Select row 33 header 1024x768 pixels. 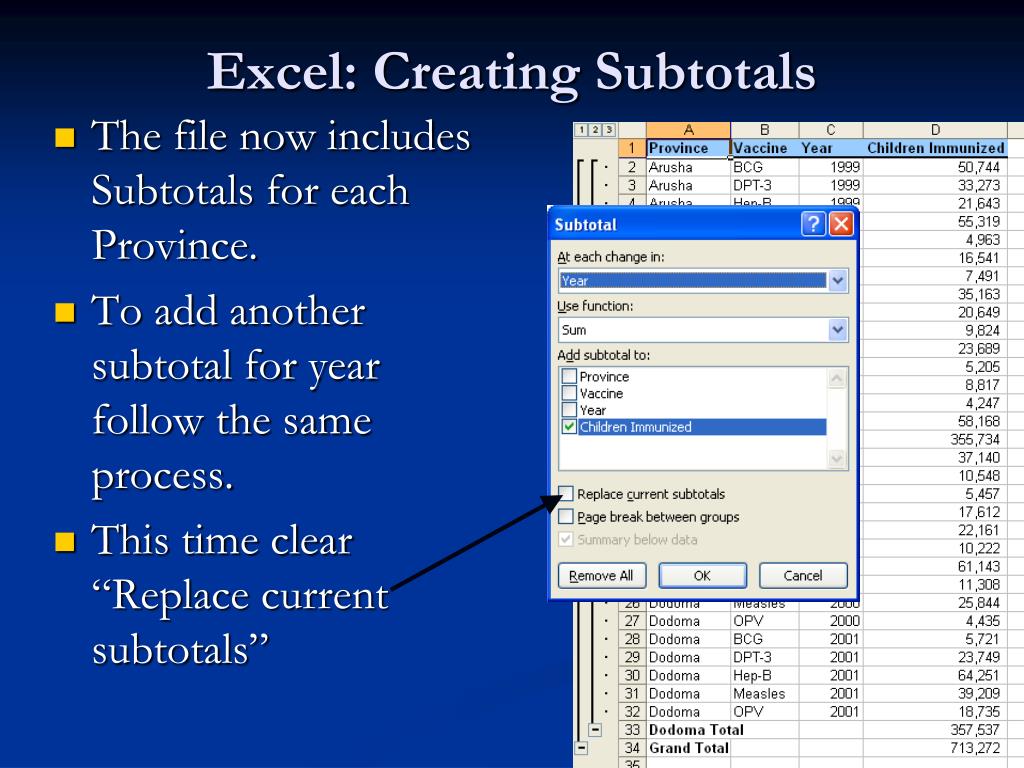[x=632, y=729]
